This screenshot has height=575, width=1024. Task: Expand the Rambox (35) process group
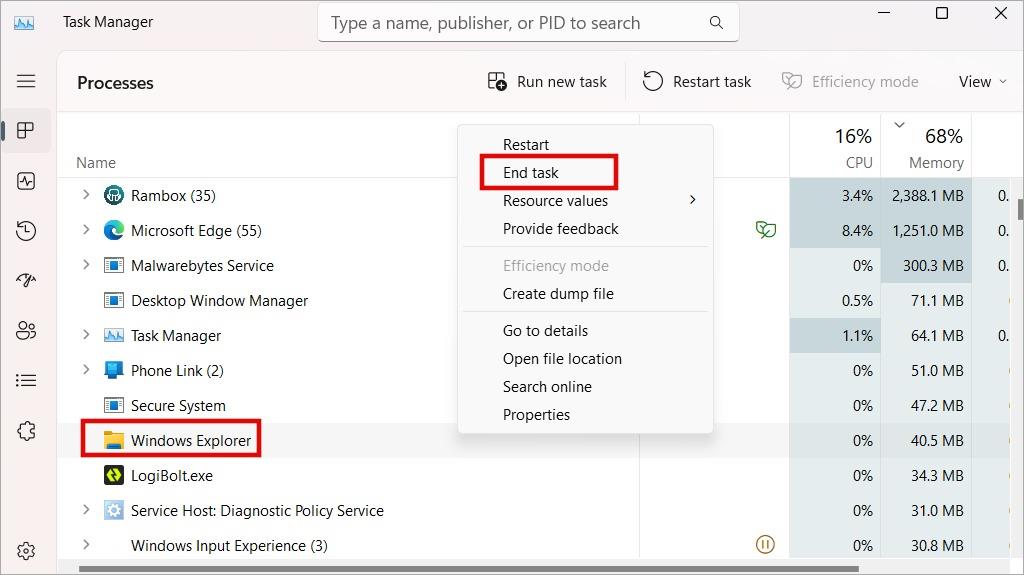click(86, 194)
